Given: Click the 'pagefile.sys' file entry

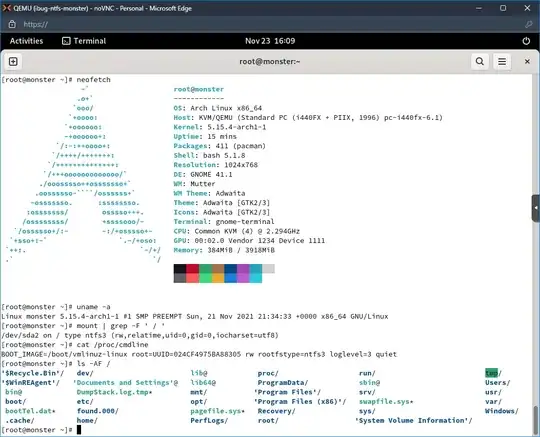Looking at the screenshot, I should 218,411.
